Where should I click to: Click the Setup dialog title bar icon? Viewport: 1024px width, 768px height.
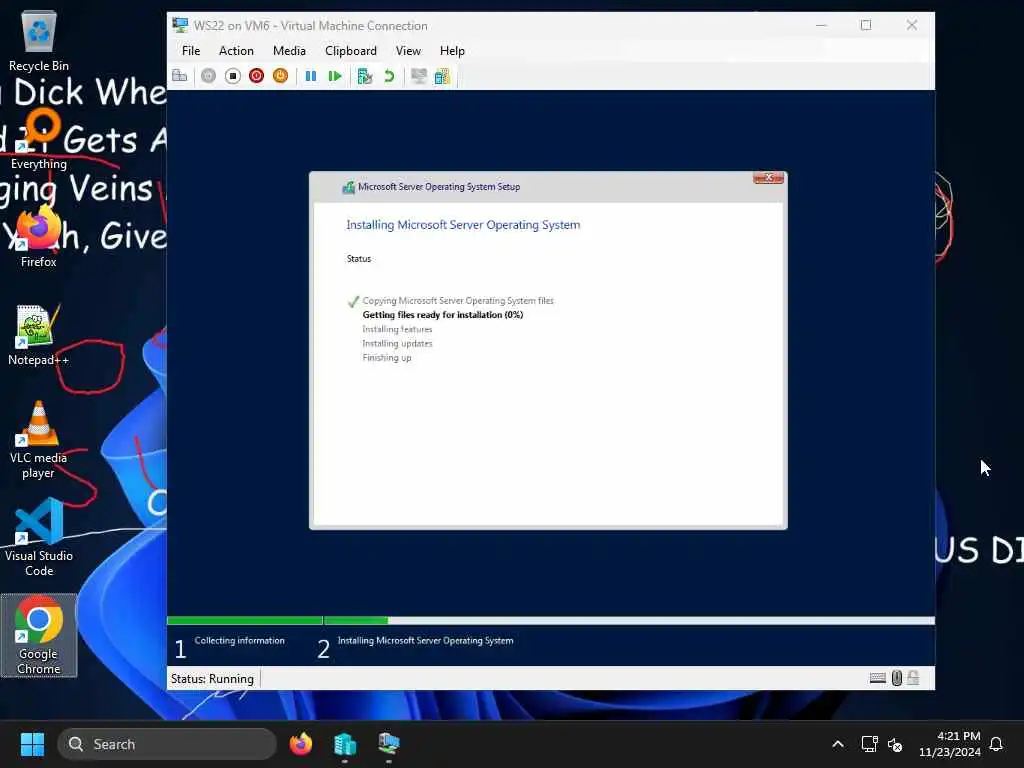(349, 187)
